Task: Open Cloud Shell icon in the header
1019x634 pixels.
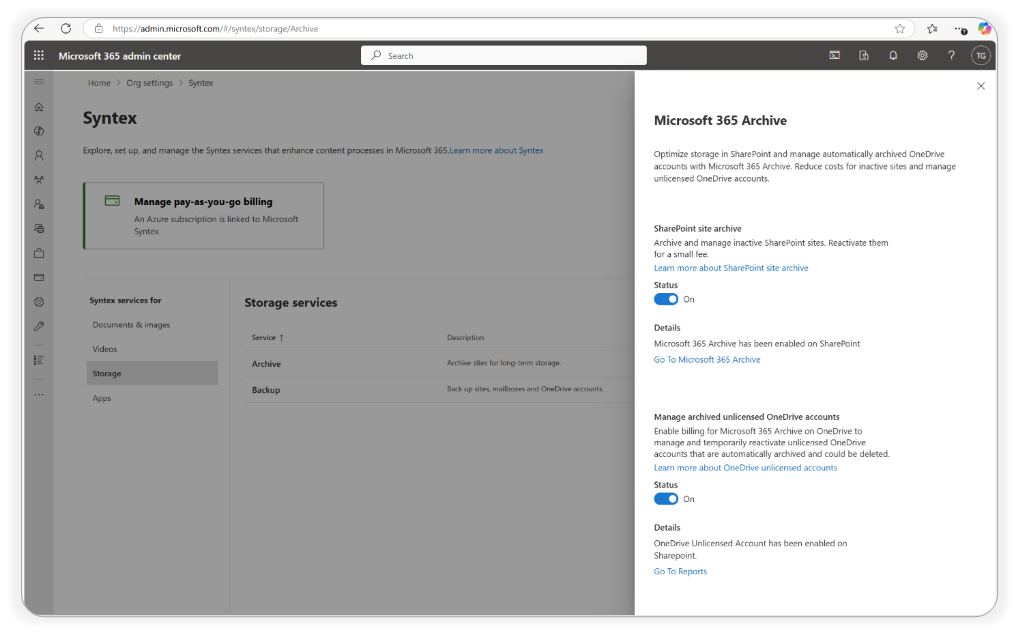Action: [x=834, y=56]
